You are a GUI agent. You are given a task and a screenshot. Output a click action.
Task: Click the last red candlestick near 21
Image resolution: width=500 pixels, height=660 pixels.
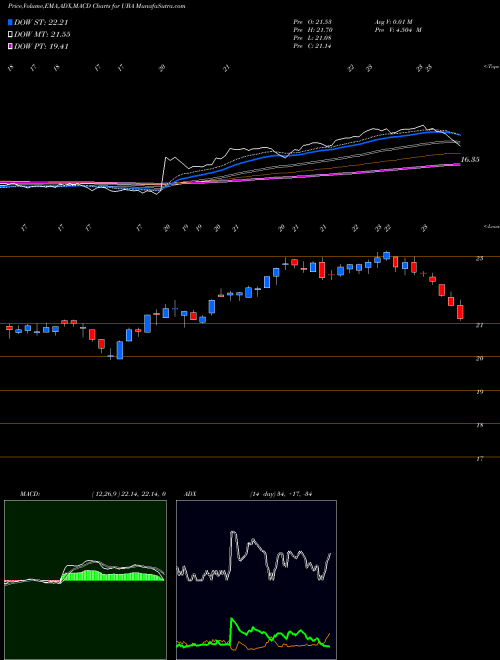click(x=460, y=311)
